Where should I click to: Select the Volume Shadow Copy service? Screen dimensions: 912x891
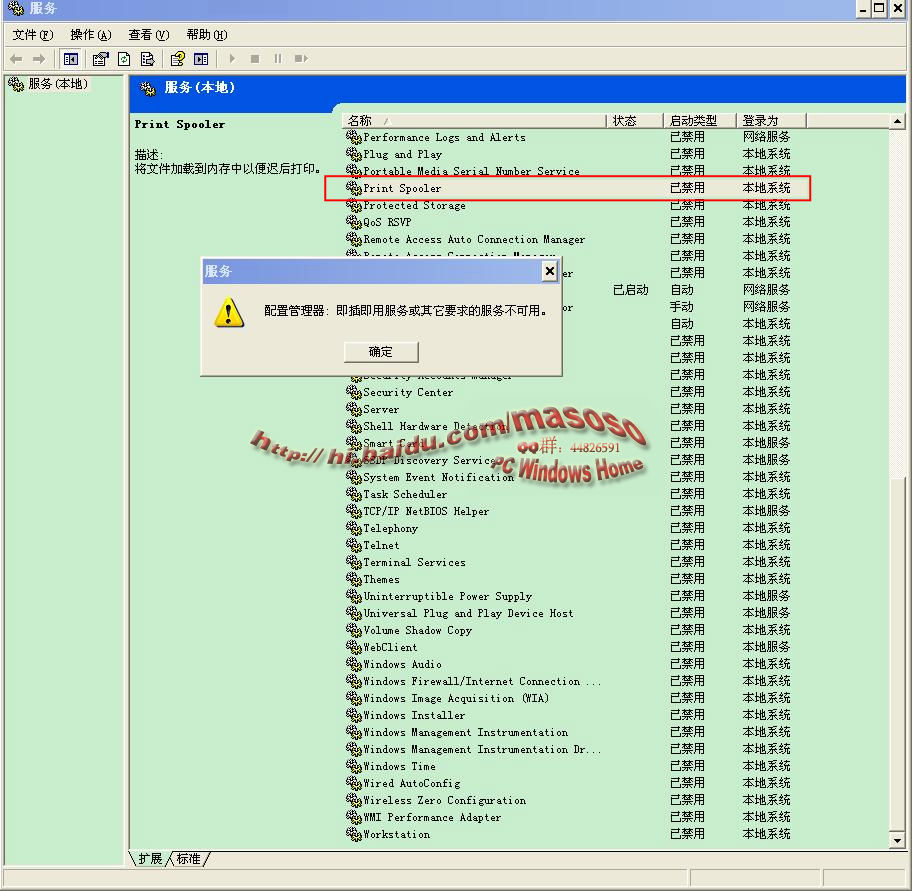(x=417, y=630)
